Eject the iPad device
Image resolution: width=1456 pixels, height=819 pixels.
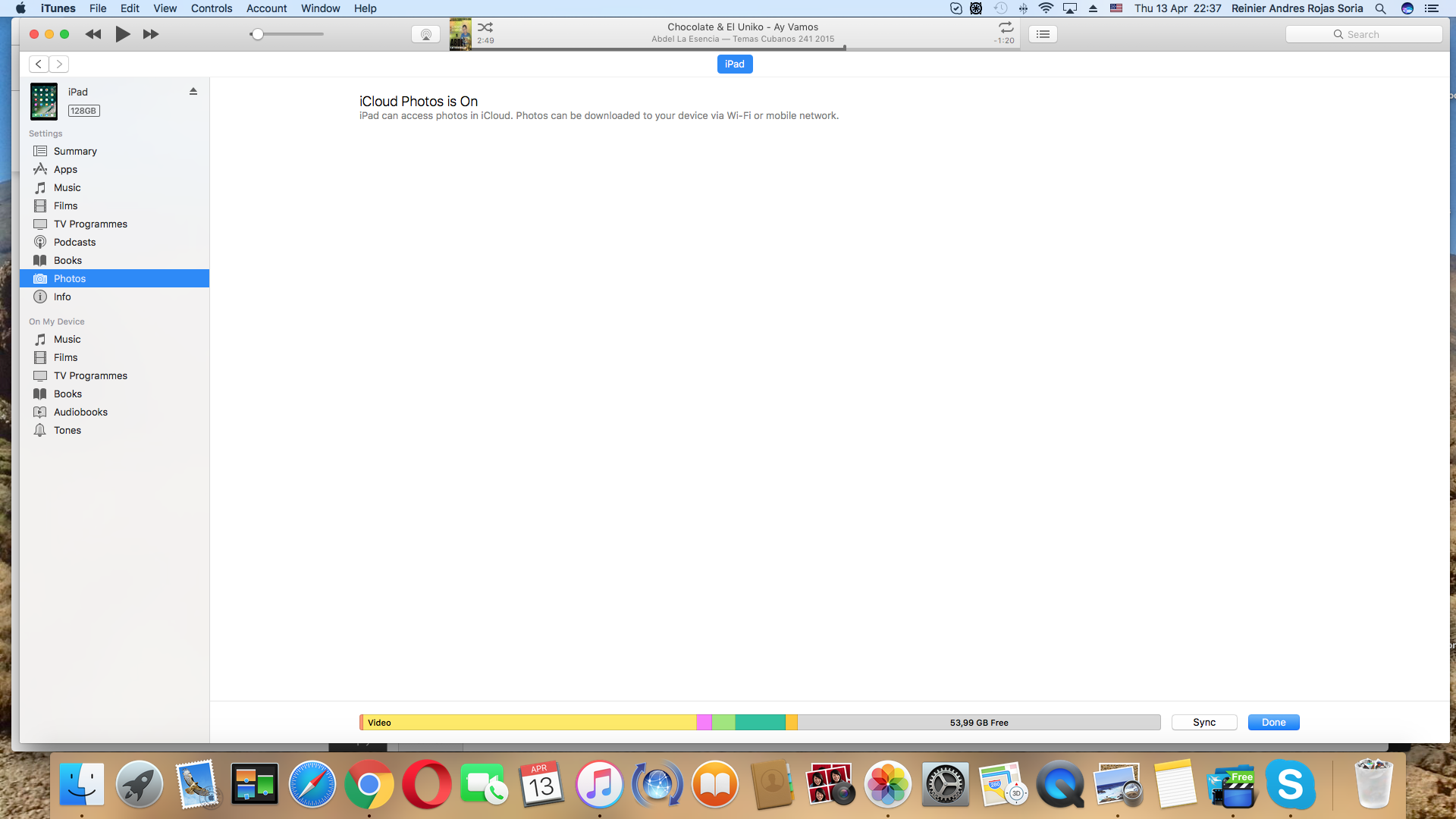193,91
